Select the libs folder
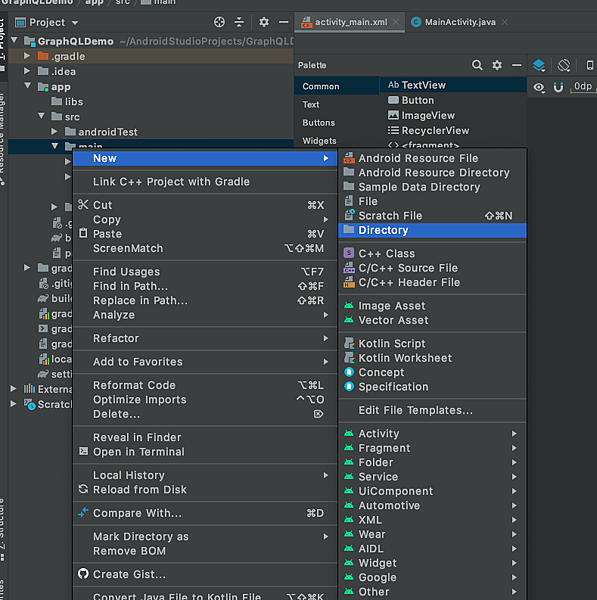Screen dimensions: 597x600 point(67,101)
